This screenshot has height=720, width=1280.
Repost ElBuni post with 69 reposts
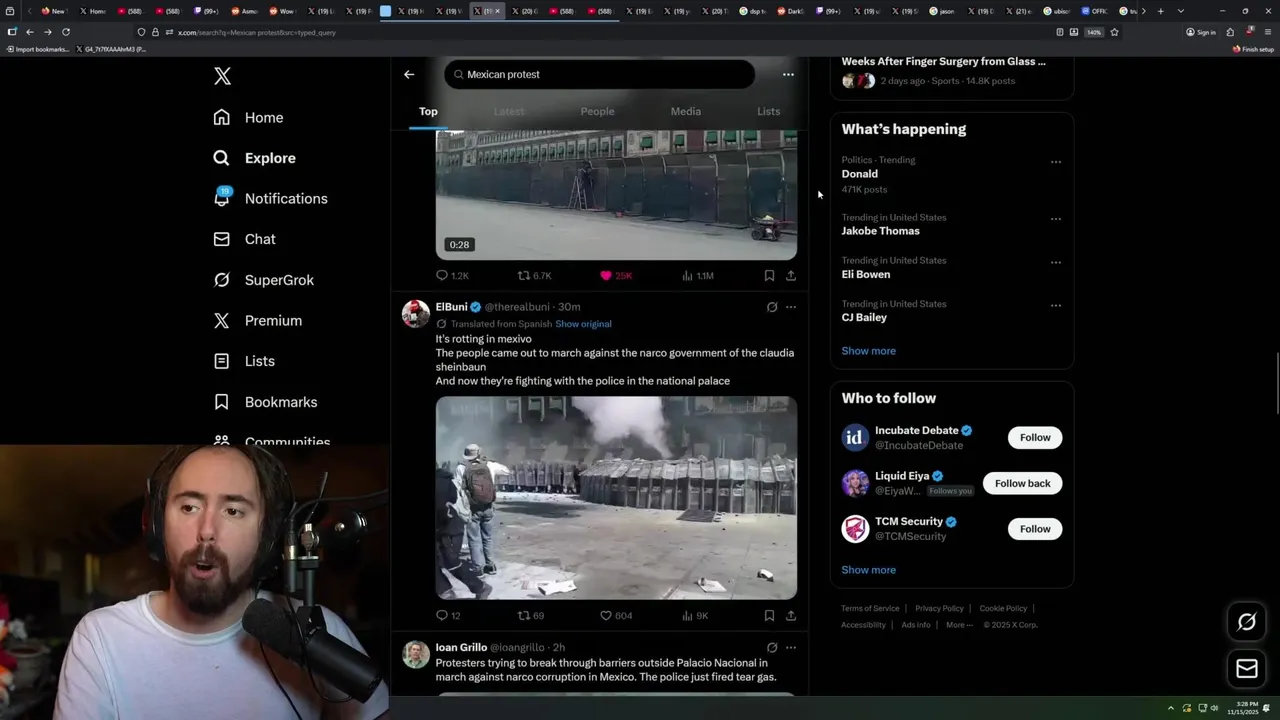point(530,616)
